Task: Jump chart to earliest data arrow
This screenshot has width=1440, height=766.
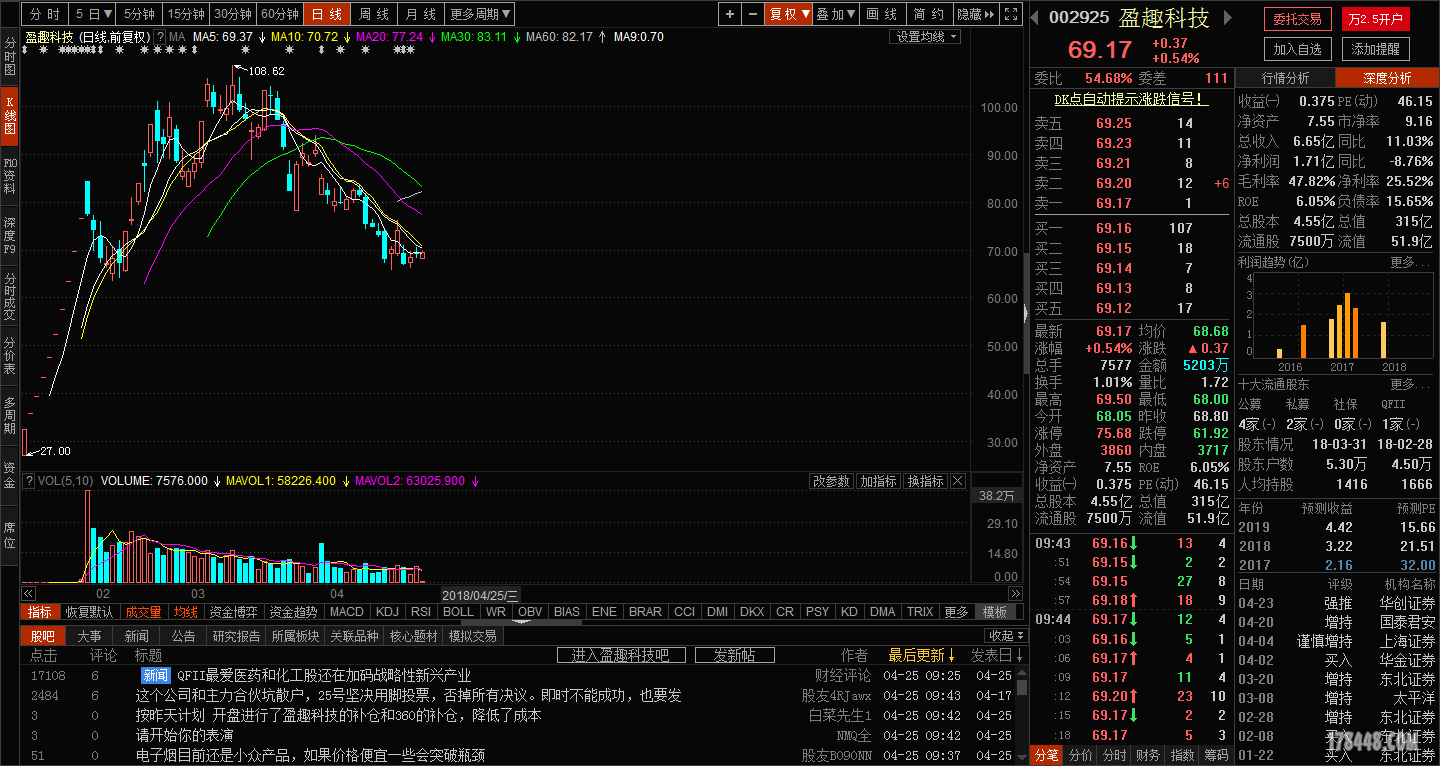Action: click(x=28, y=594)
